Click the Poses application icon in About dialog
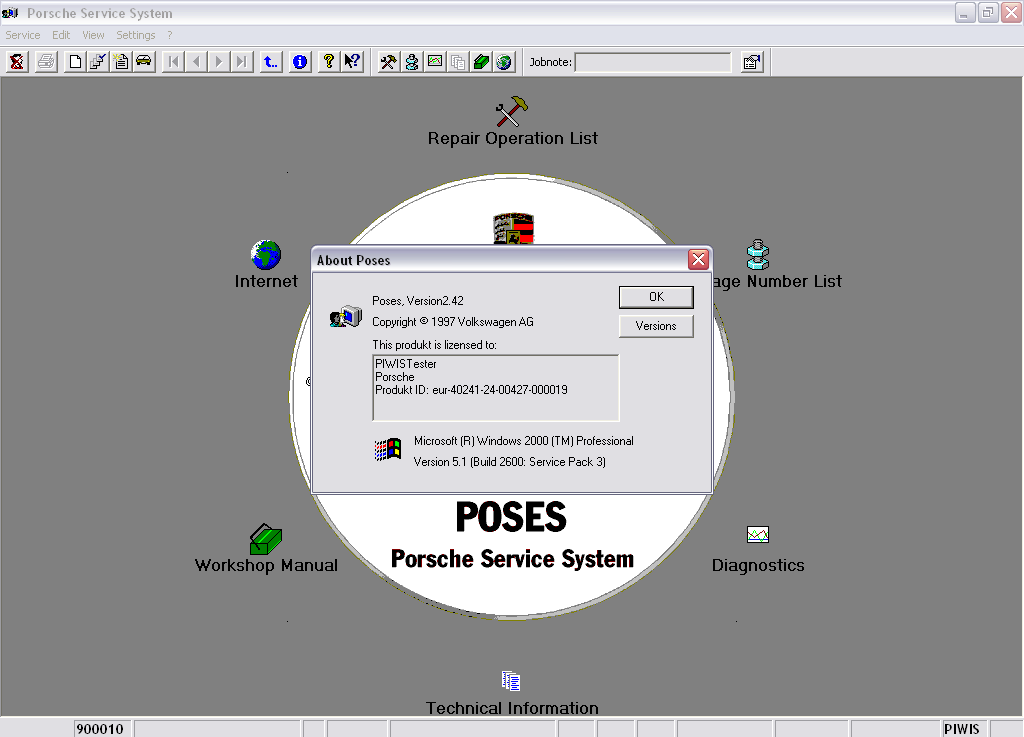Screen dimensions: 1024x737 (x=345, y=316)
